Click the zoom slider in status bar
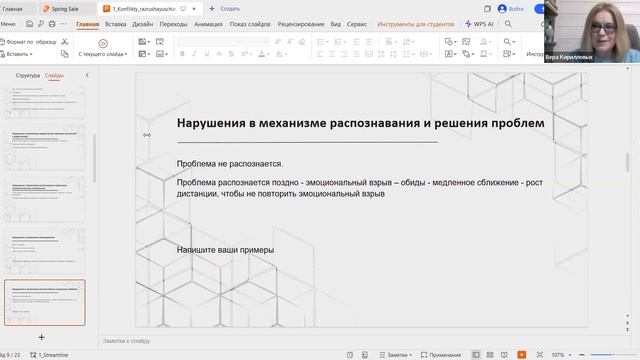The image size is (640, 360). click(x=613, y=355)
